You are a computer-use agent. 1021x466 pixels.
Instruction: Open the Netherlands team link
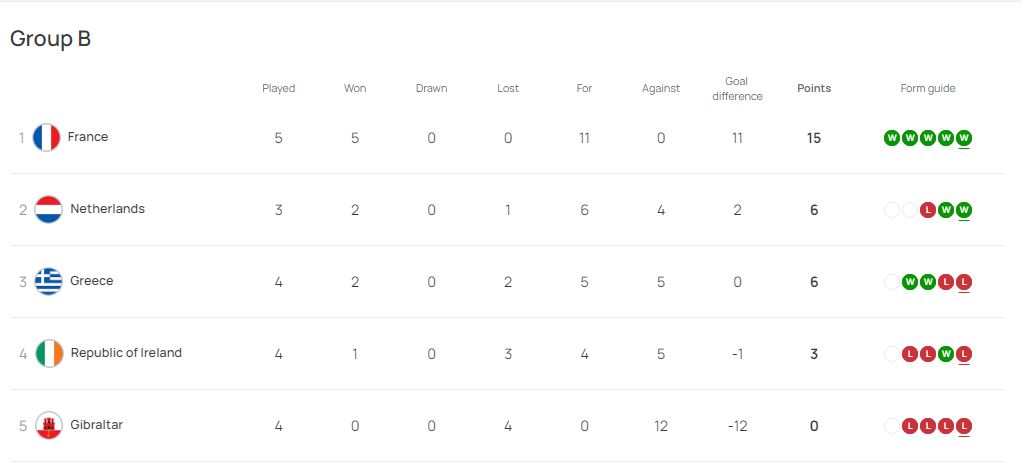[x=107, y=209]
